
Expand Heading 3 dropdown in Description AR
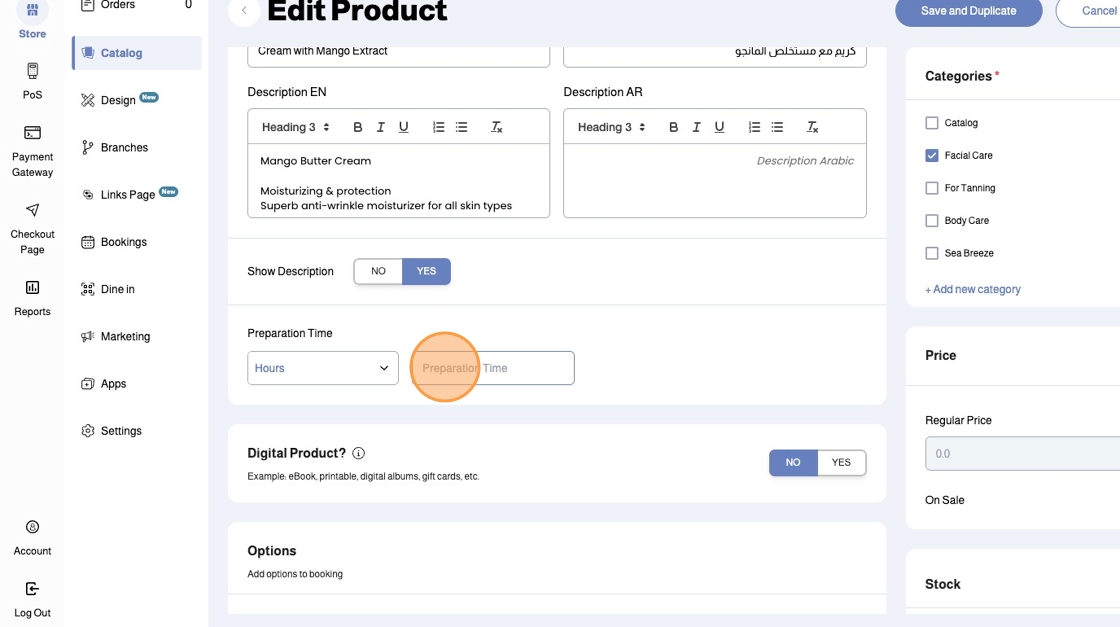pos(612,127)
